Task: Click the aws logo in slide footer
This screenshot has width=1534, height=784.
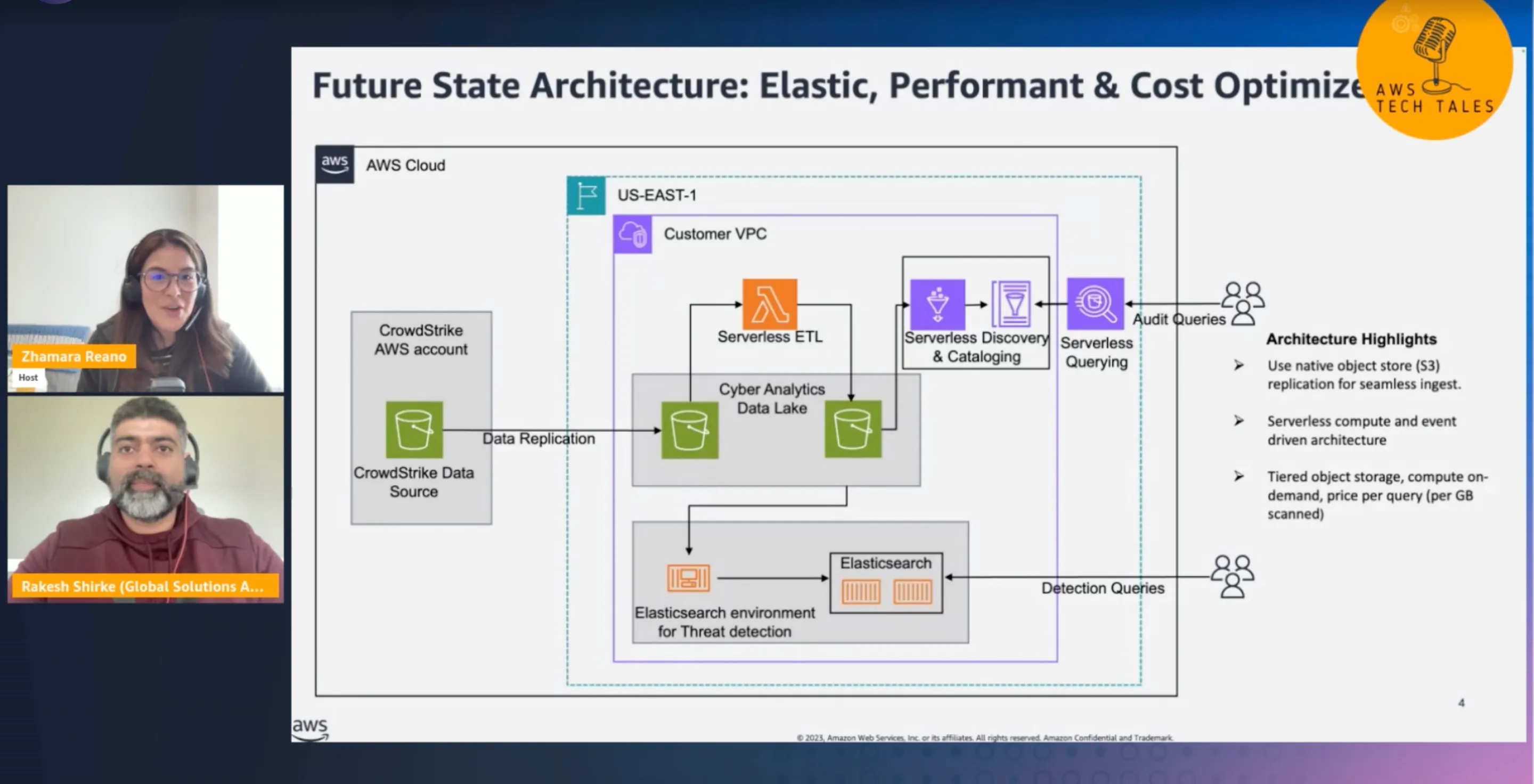Action: coord(309,729)
